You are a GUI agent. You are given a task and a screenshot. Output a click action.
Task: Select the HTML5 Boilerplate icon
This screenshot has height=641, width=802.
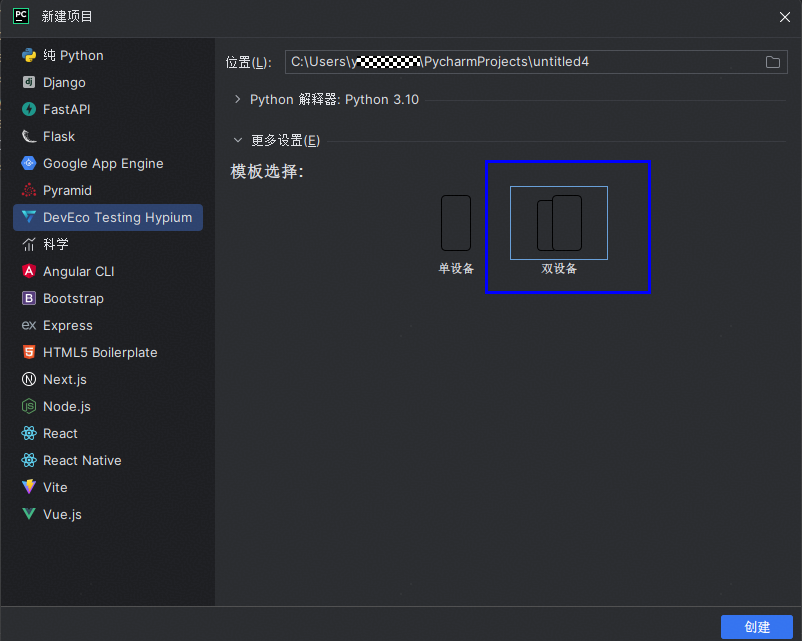(x=29, y=352)
